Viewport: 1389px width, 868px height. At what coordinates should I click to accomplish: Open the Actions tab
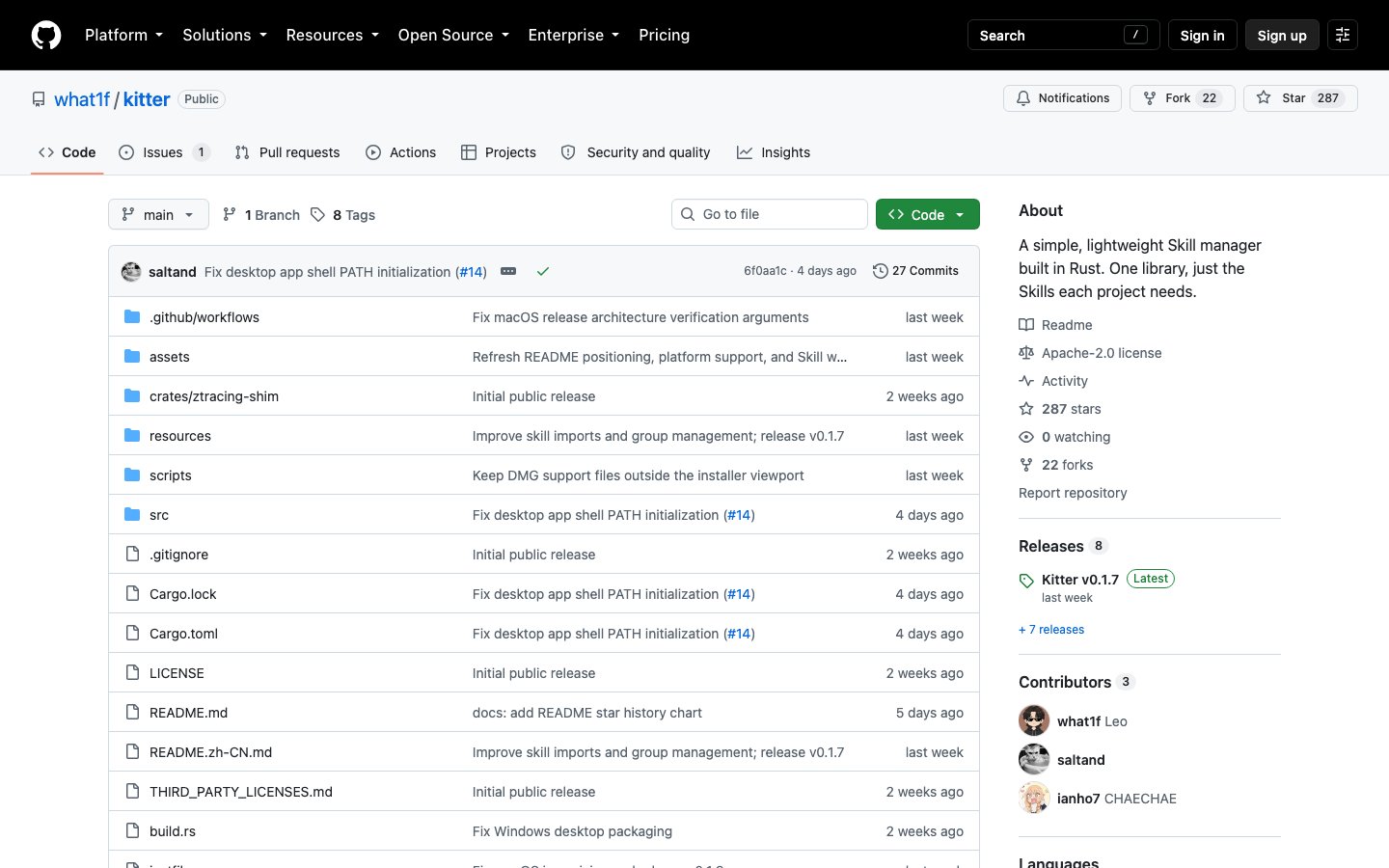(401, 152)
